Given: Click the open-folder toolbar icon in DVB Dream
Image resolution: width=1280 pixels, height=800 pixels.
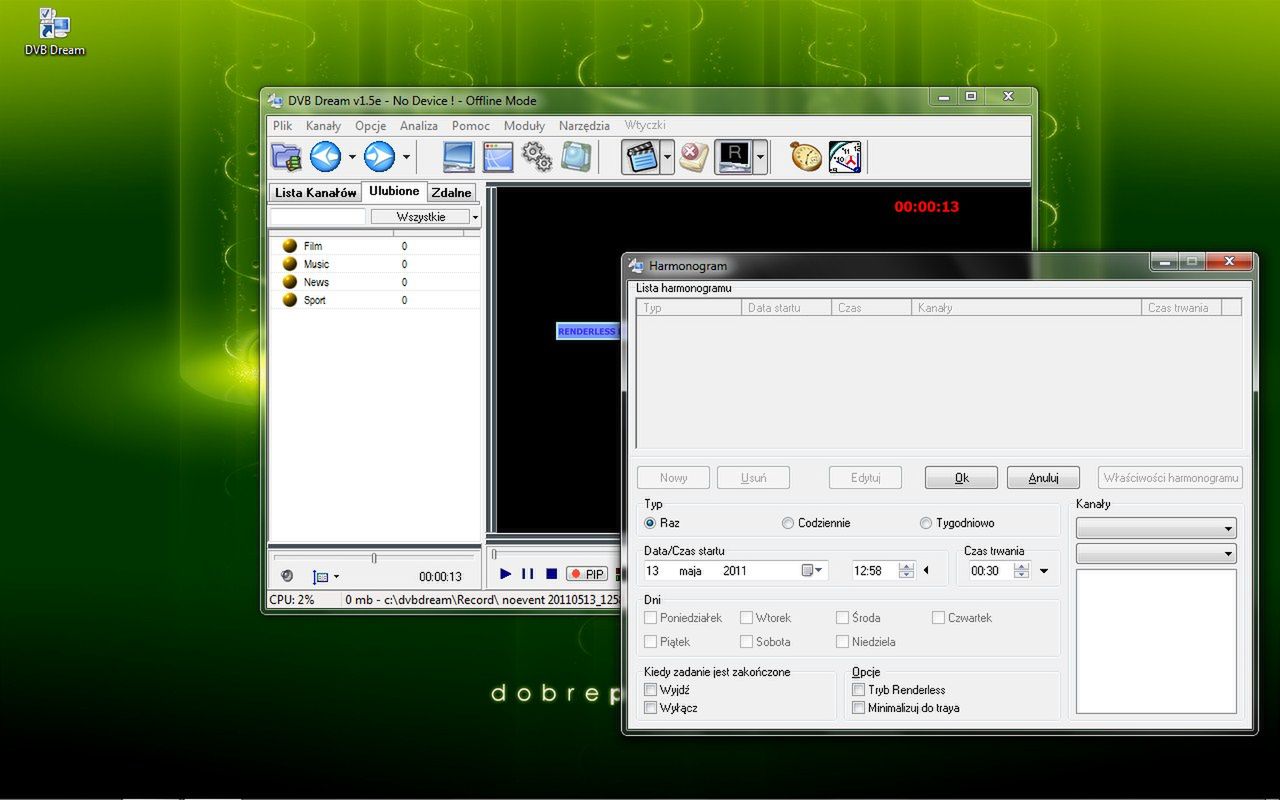Looking at the screenshot, I should (286, 157).
